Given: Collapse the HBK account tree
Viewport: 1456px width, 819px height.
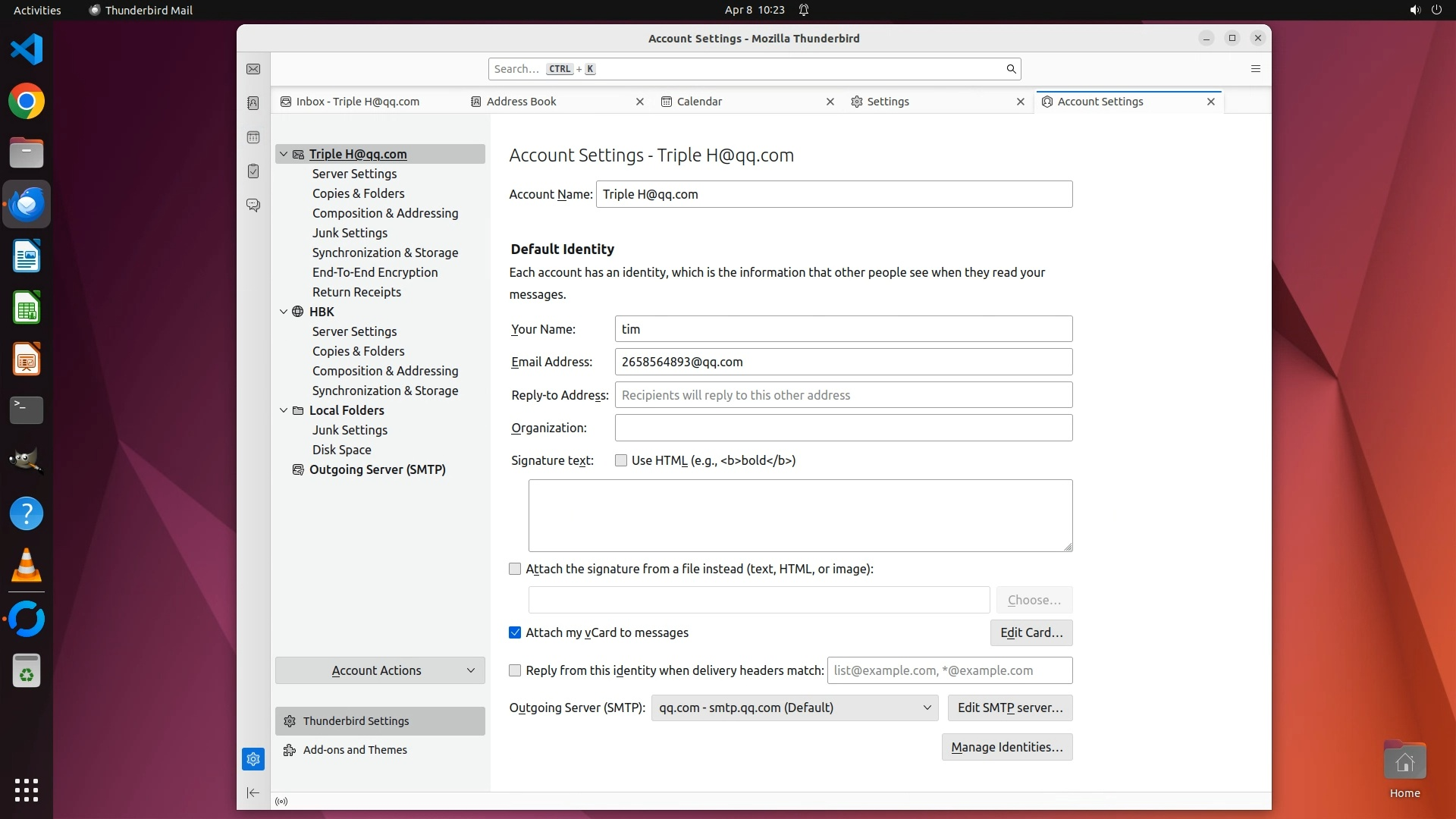Looking at the screenshot, I should tap(284, 312).
